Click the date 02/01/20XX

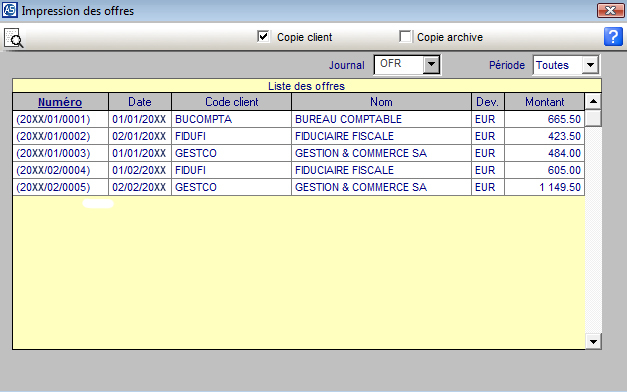click(139, 136)
